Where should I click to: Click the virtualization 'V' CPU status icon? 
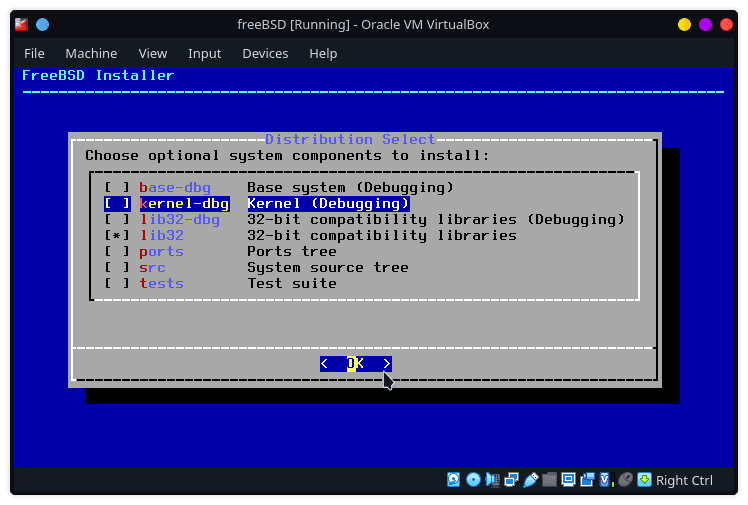tap(606, 480)
